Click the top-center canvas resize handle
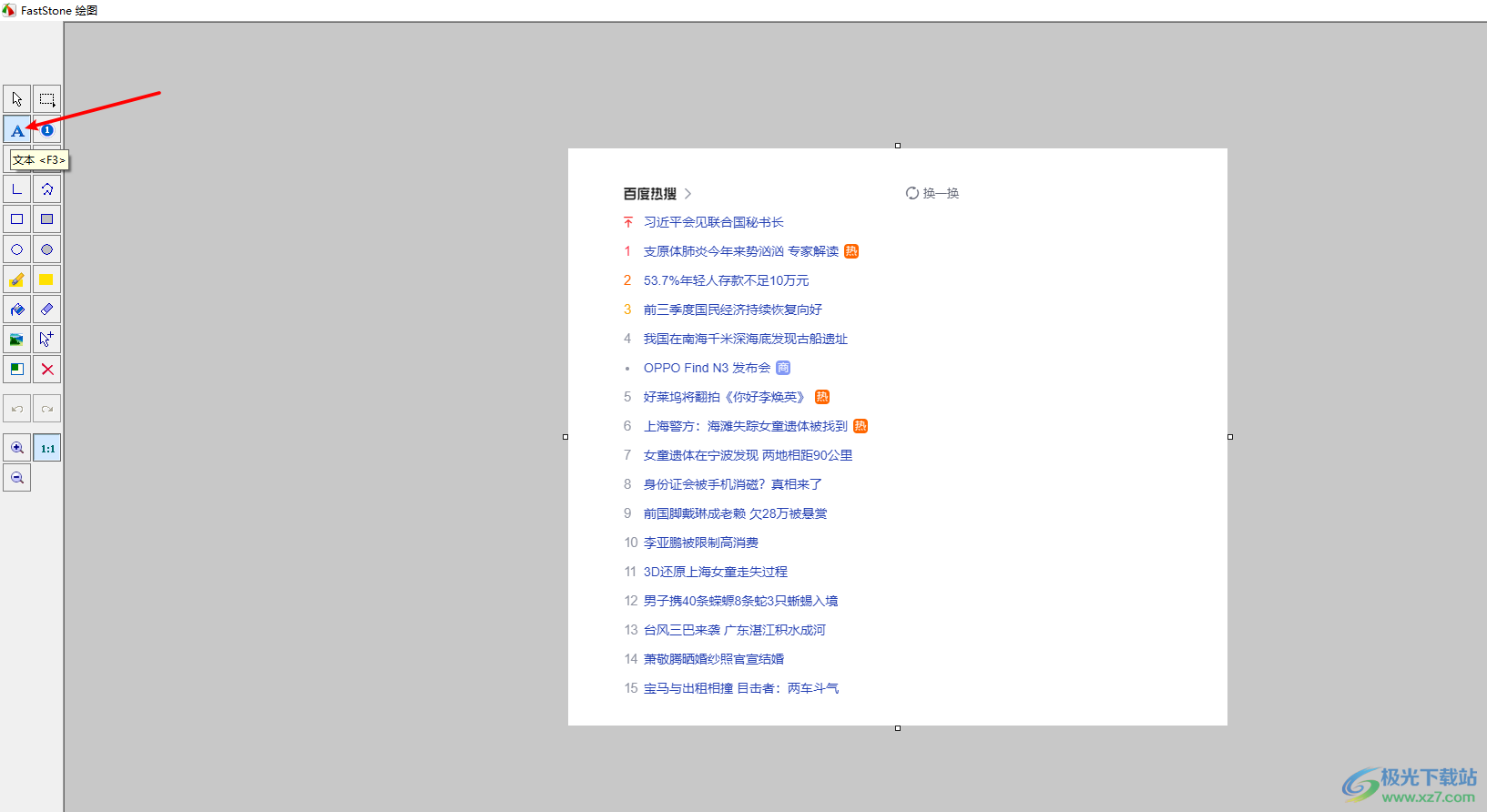 click(x=898, y=146)
